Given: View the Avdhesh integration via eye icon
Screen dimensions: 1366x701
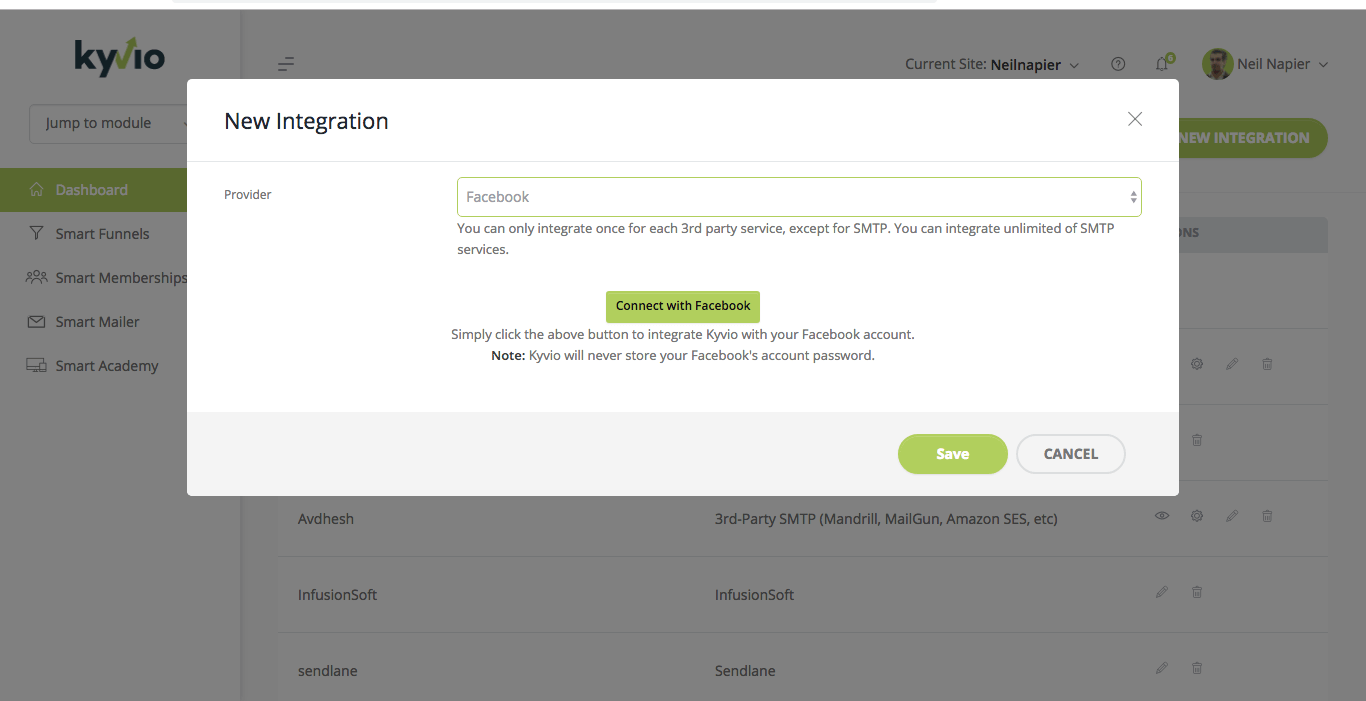Looking at the screenshot, I should (x=1162, y=516).
